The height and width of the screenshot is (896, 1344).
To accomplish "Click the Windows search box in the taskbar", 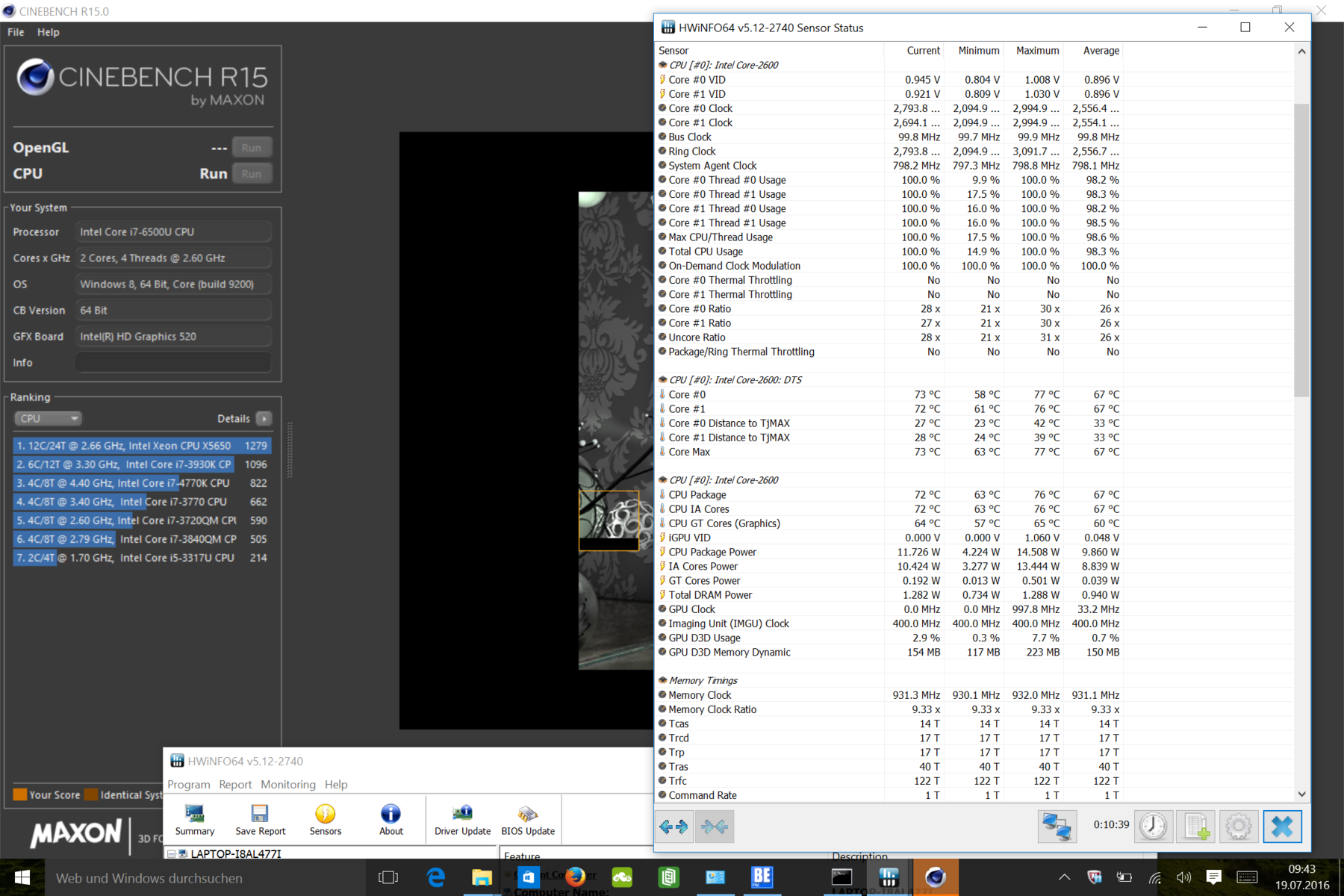I will point(205,878).
